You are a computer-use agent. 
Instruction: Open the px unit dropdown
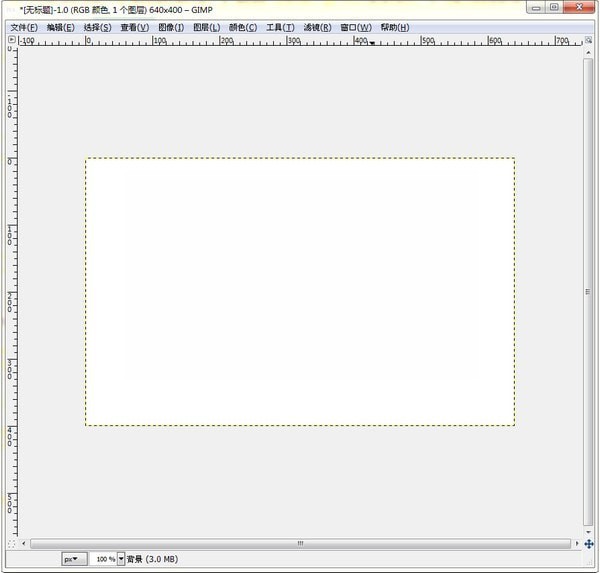pyautogui.click(x=74, y=559)
